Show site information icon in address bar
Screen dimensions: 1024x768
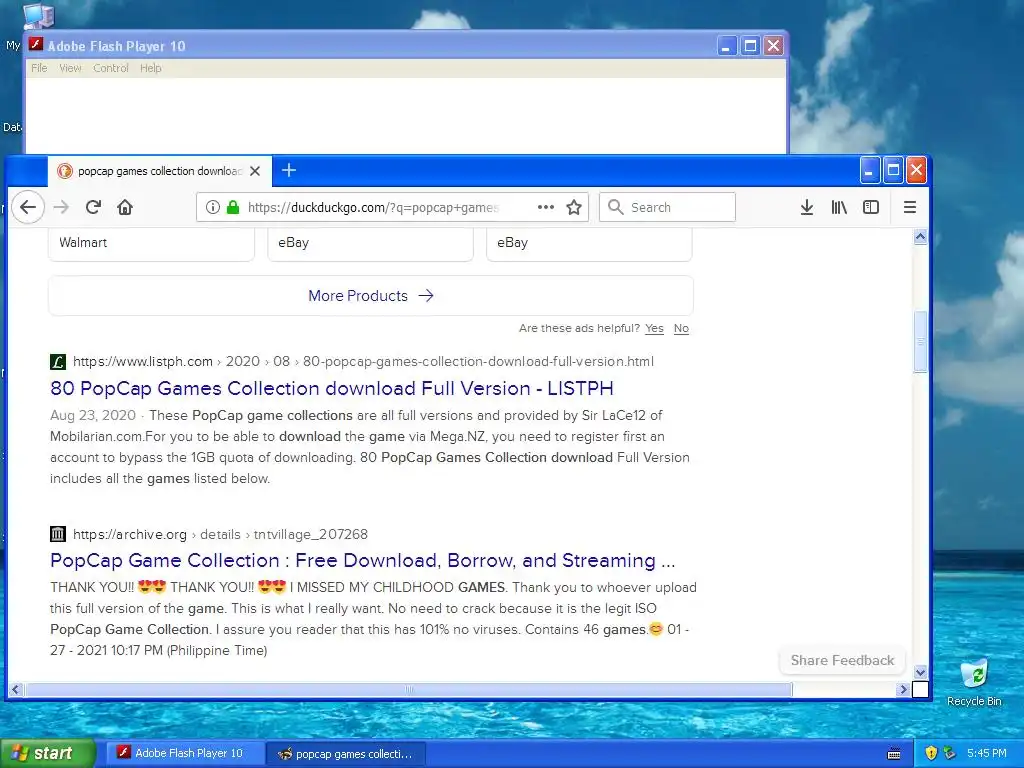(212, 207)
